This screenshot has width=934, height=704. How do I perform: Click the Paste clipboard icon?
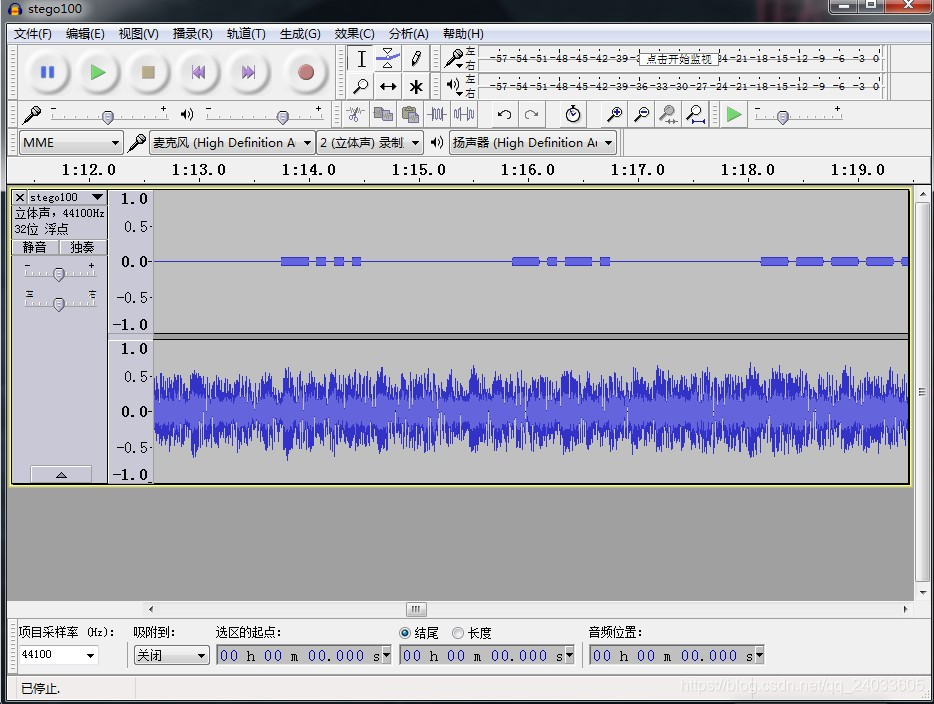coord(410,114)
